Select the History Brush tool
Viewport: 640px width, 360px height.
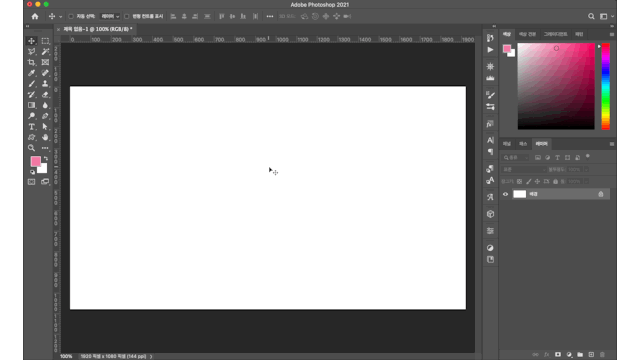click(31, 95)
